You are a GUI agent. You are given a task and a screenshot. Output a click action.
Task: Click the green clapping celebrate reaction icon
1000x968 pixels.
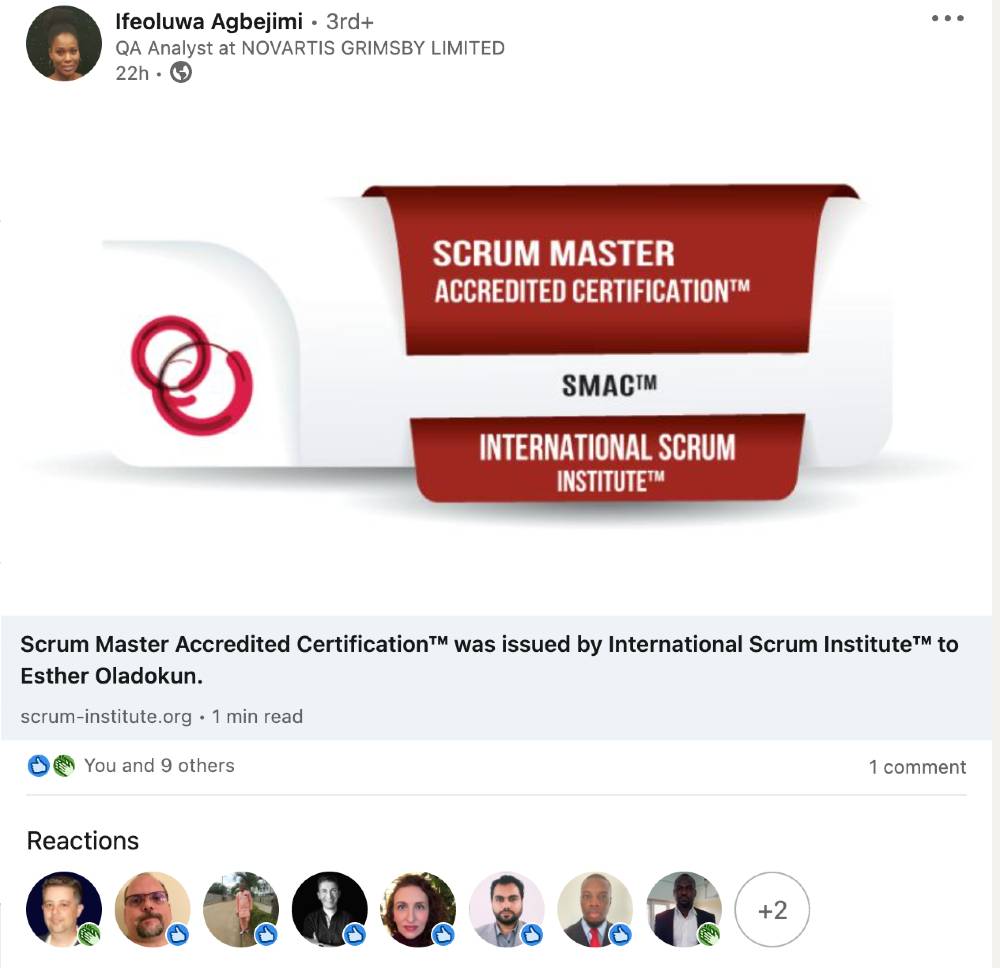tap(64, 765)
